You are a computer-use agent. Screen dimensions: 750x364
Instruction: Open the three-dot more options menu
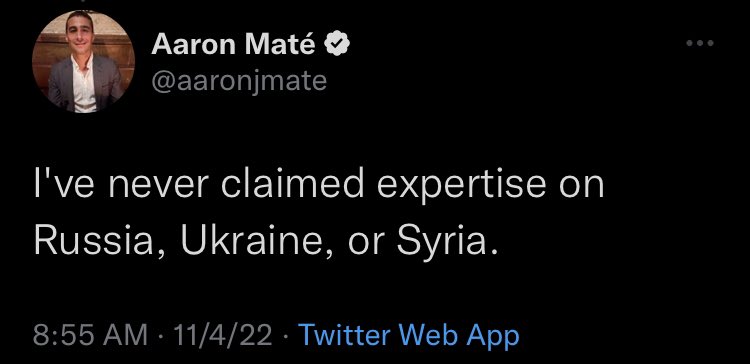pyautogui.click(x=700, y=43)
